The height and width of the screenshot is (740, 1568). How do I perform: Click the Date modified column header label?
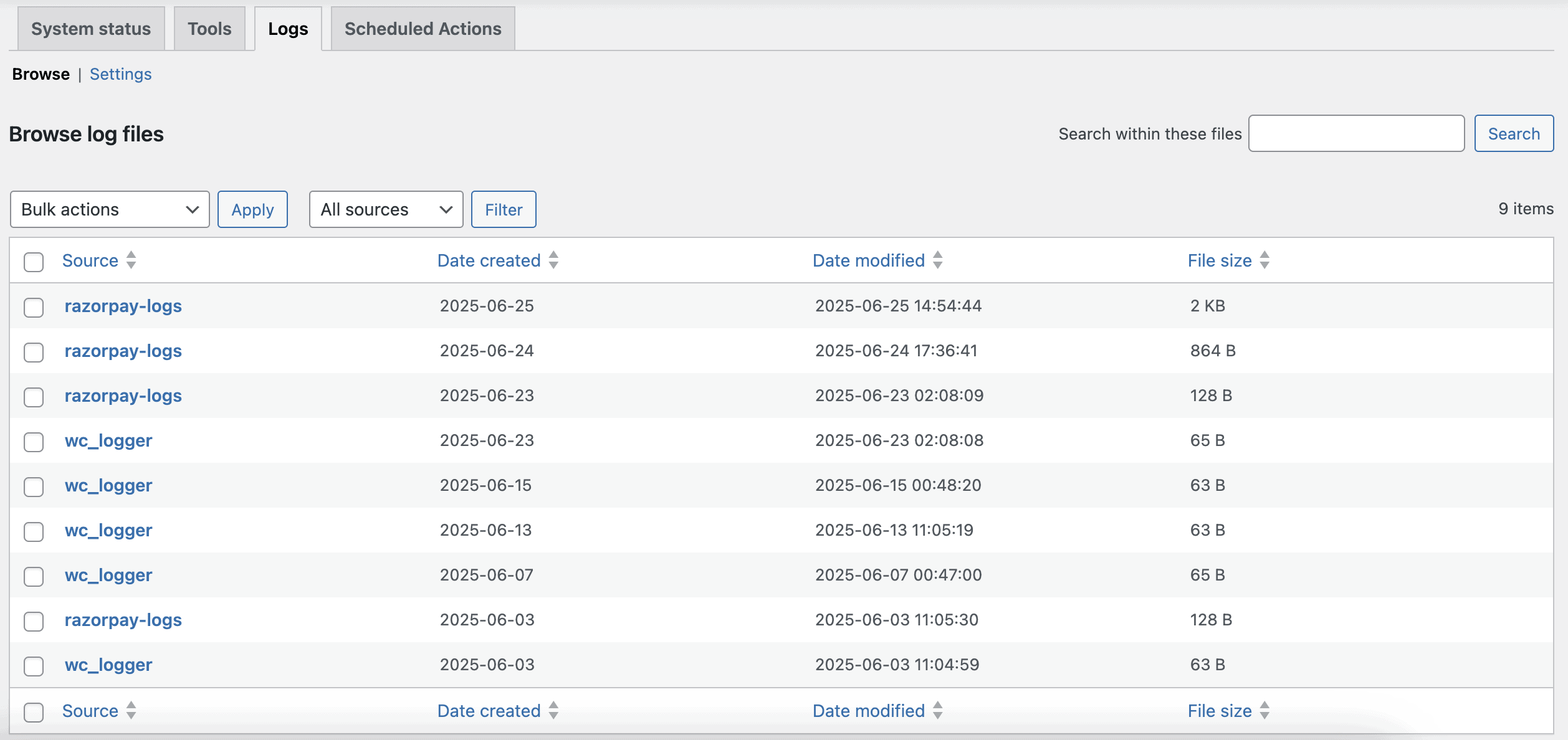tap(869, 260)
